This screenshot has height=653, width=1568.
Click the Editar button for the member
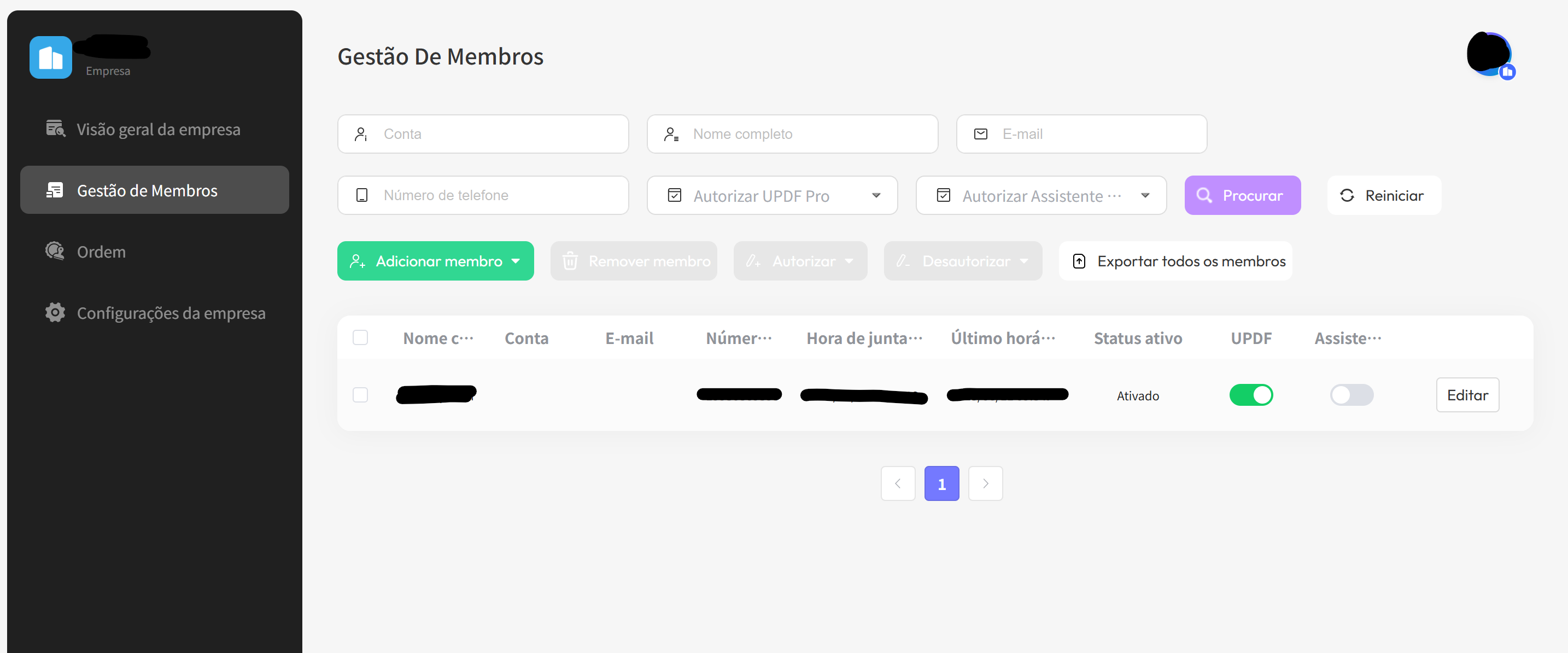click(x=1467, y=395)
